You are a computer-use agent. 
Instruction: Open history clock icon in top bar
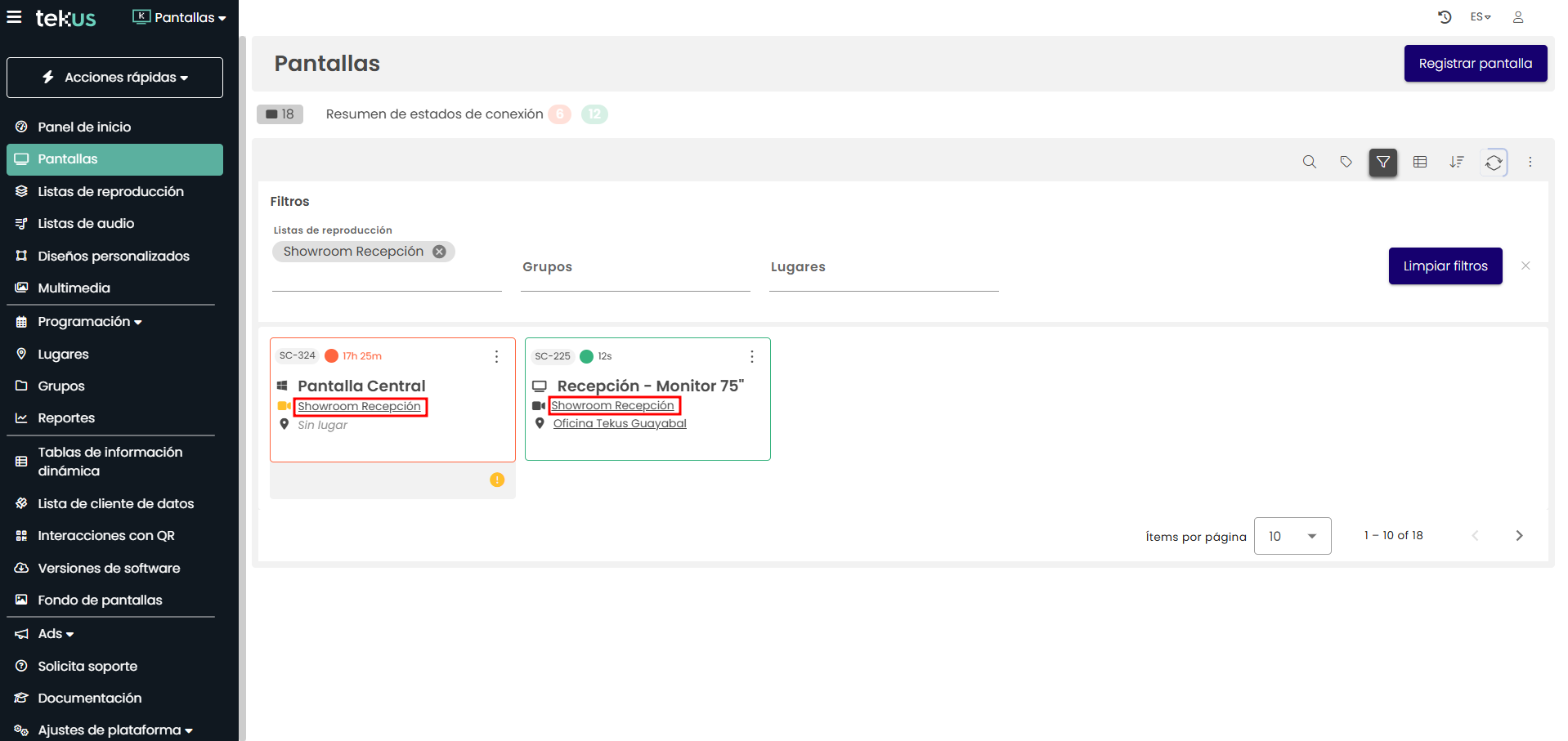tap(1445, 17)
